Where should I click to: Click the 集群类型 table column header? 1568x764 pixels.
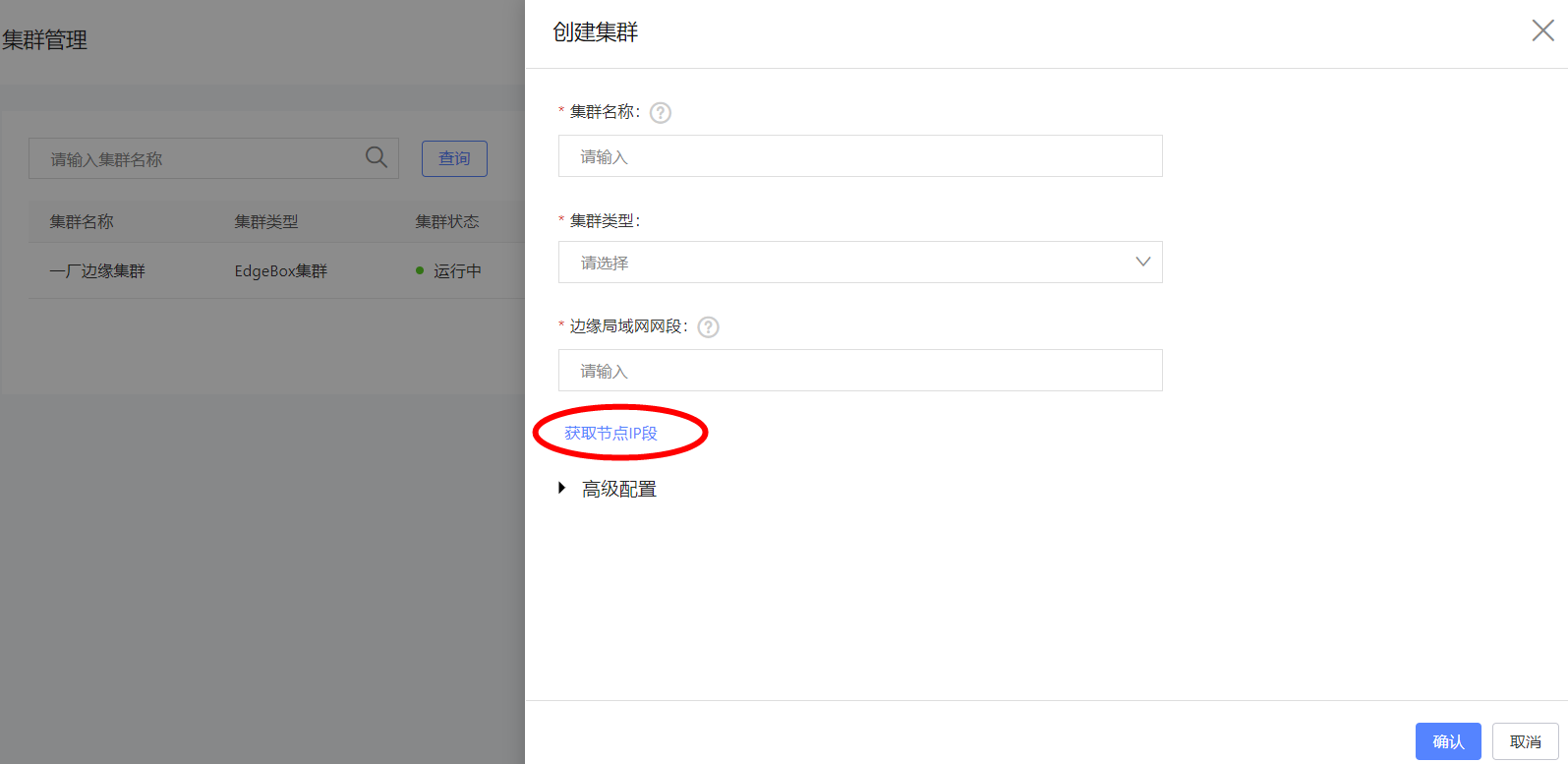tap(265, 222)
